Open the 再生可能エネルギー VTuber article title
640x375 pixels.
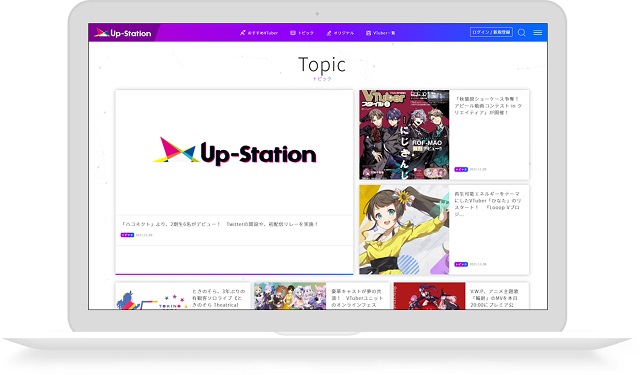(488, 204)
